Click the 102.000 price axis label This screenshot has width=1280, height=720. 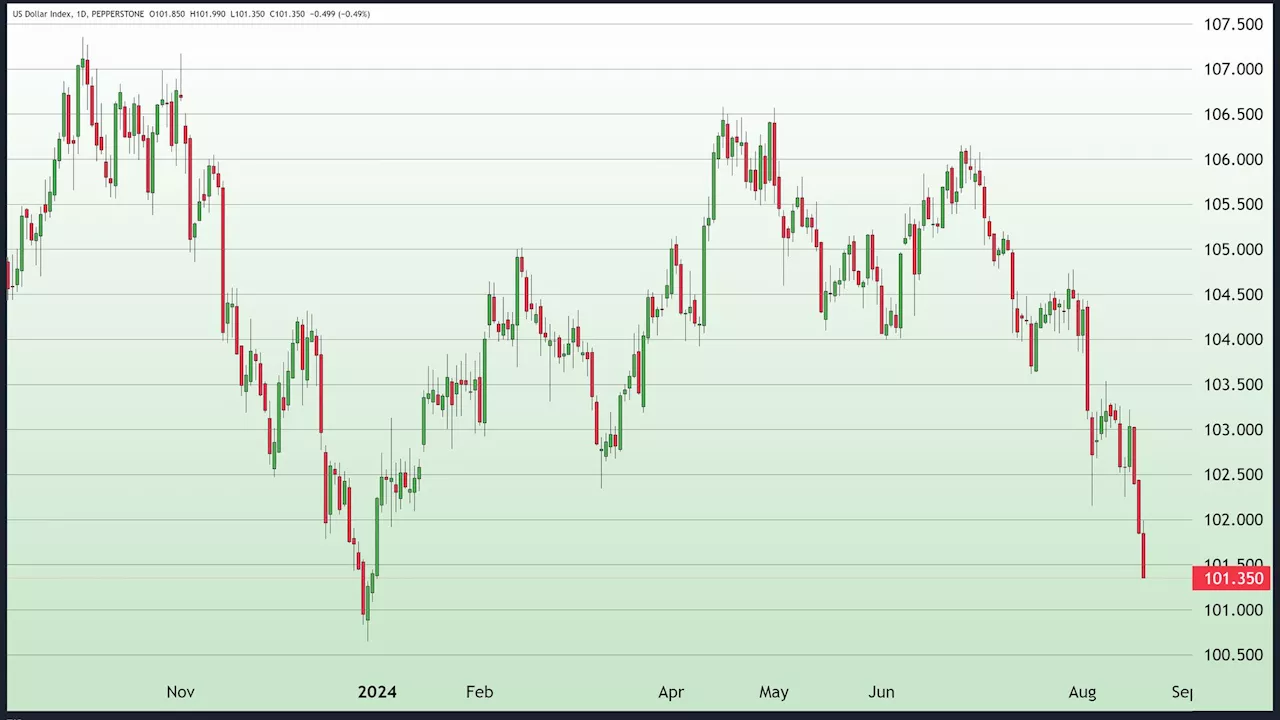coord(1233,519)
